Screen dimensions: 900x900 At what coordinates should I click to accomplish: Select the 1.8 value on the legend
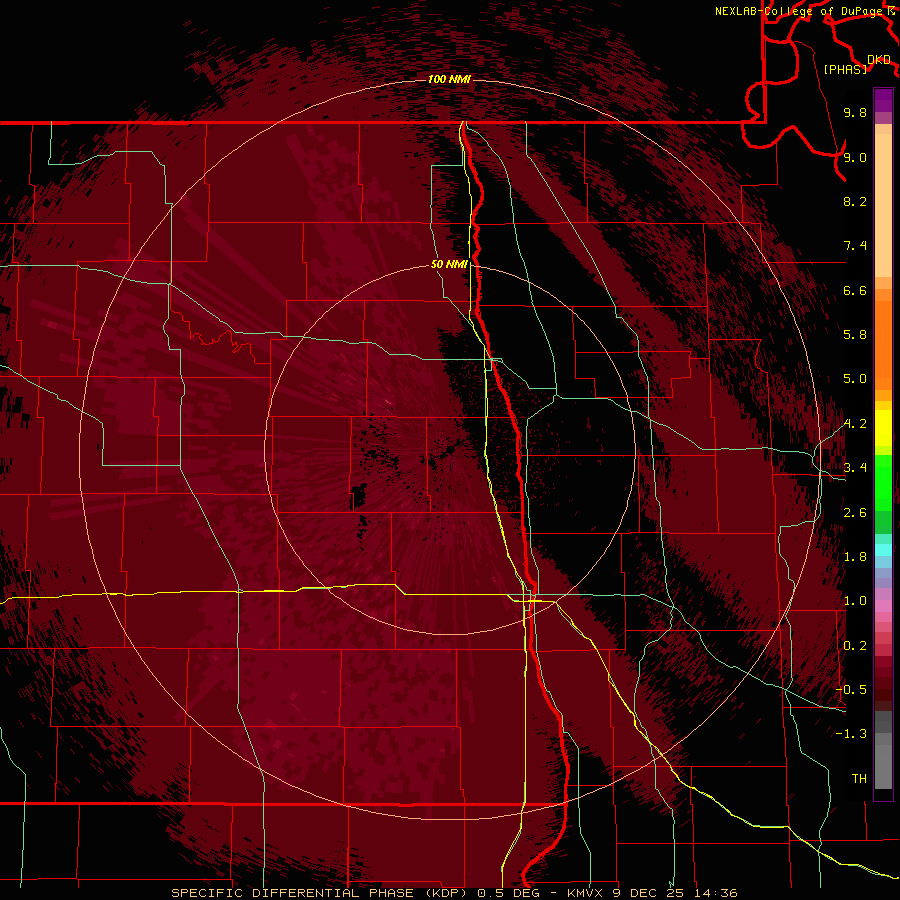(x=855, y=557)
